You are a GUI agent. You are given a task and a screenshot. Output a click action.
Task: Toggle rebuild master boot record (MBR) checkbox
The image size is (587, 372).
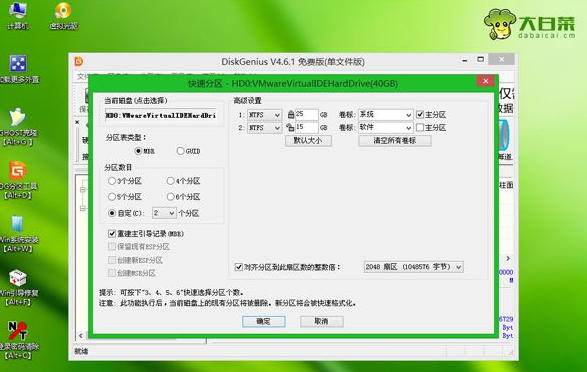(146, 234)
